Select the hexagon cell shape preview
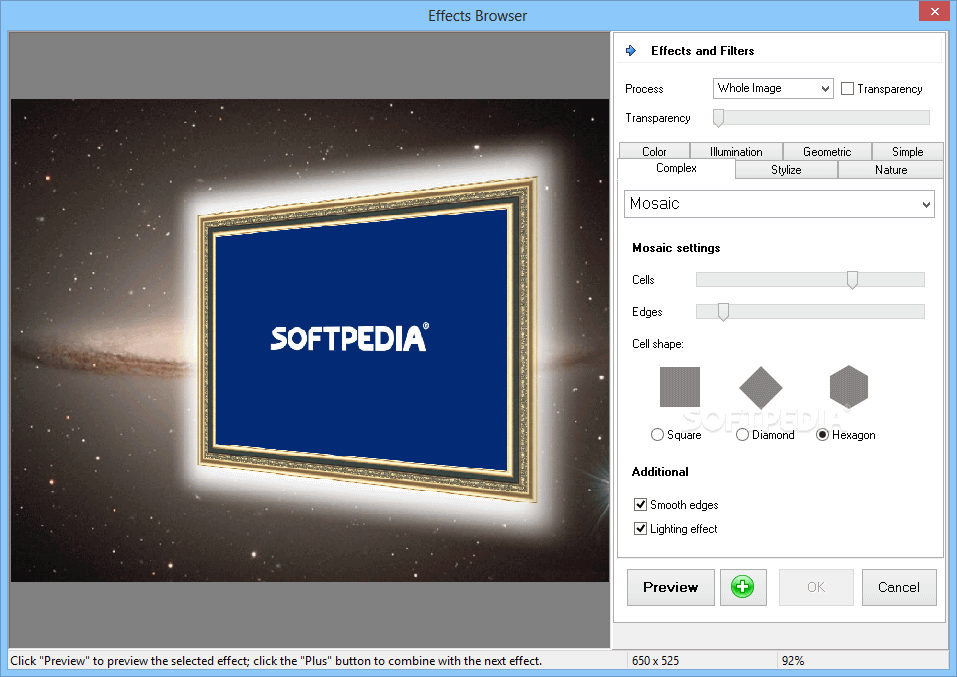Viewport: 957px width, 677px height. tap(848, 386)
